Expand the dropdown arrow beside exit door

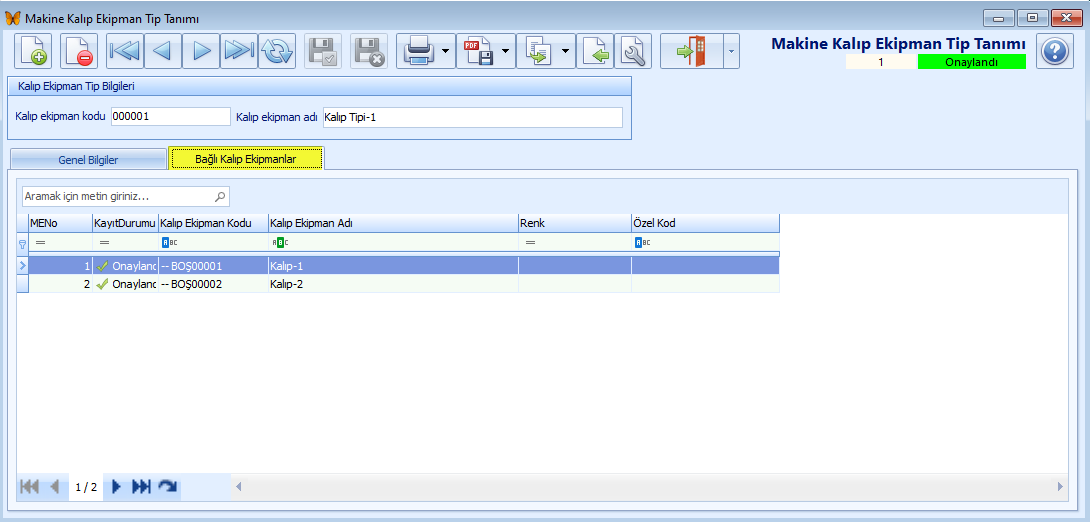(x=730, y=51)
